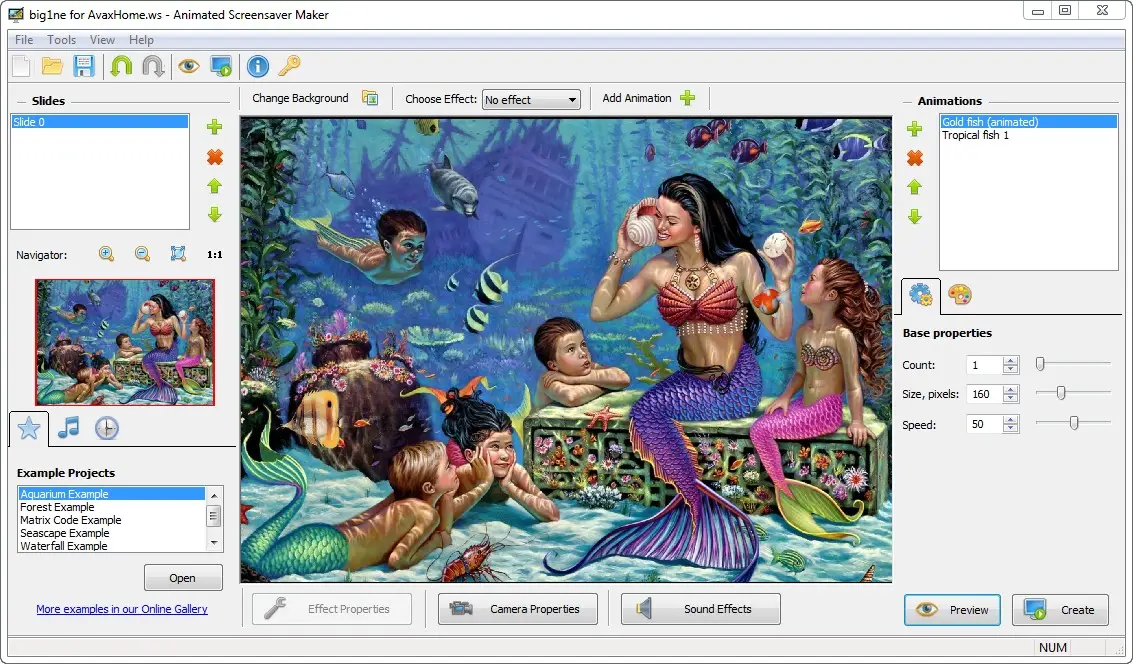Increase Count with spinner up arrow

(x=1011, y=361)
